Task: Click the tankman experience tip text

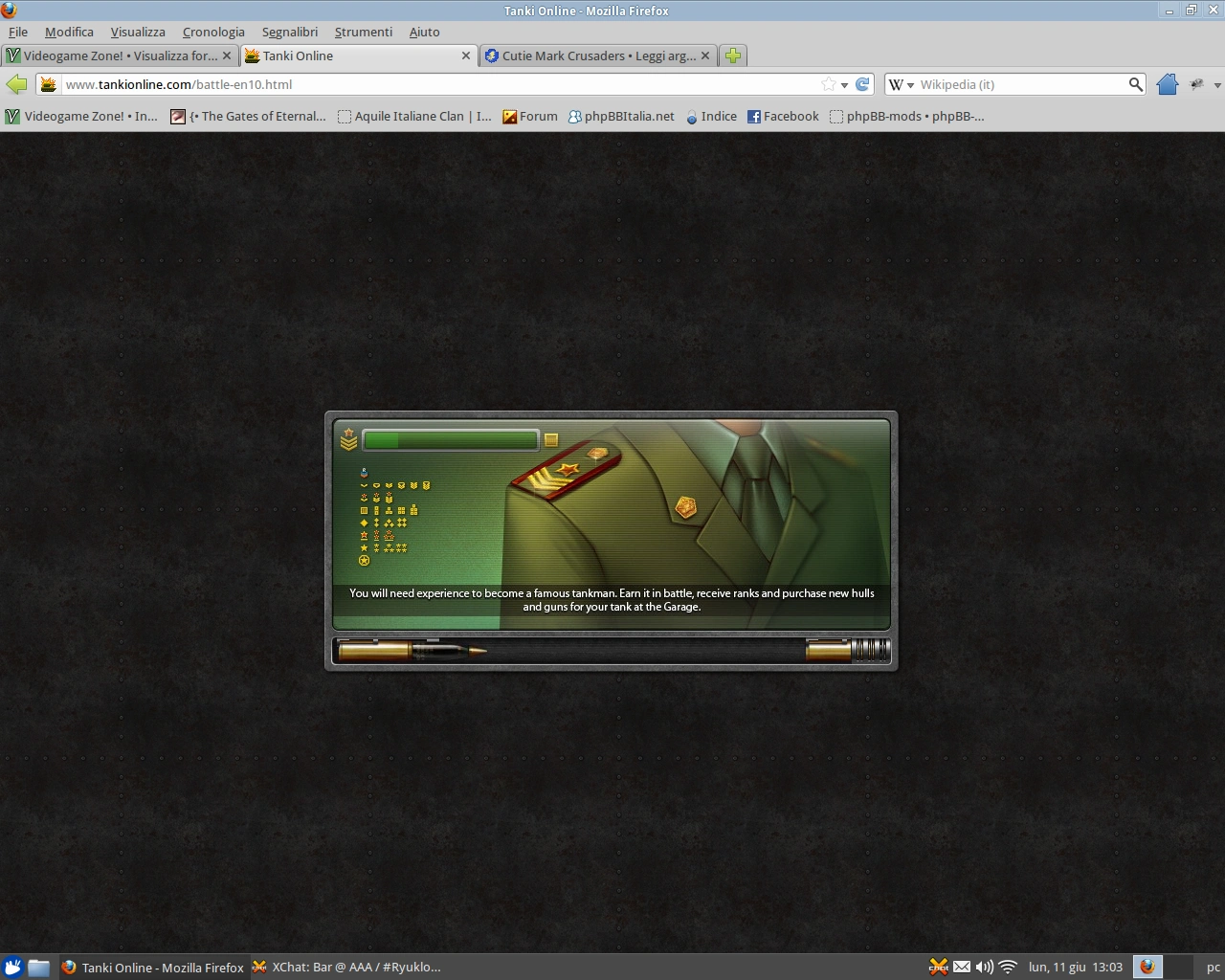Action: coord(612,600)
